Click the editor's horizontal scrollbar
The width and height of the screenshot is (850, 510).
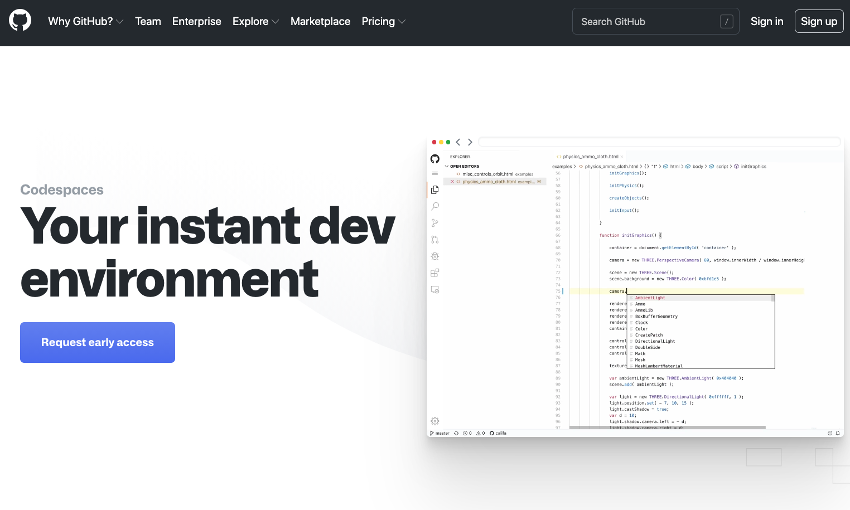pos(667,428)
